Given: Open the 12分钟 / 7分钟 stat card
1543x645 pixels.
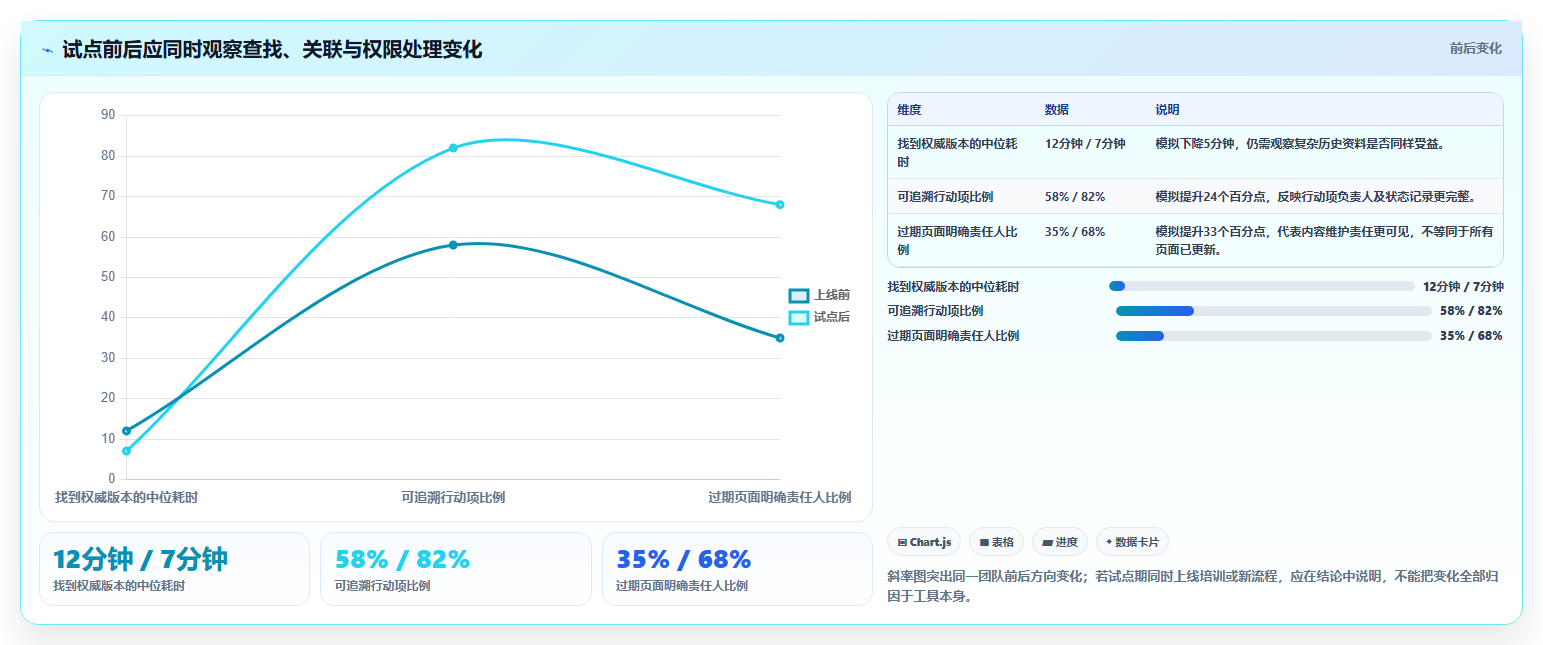Looking at the screenshot, I should [x=174, y=569].
